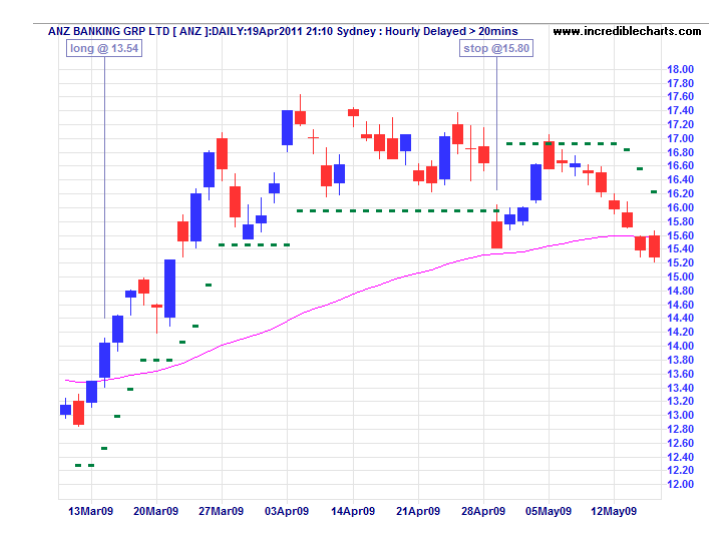Click the 16.40 price axis value

pos(680,180)
